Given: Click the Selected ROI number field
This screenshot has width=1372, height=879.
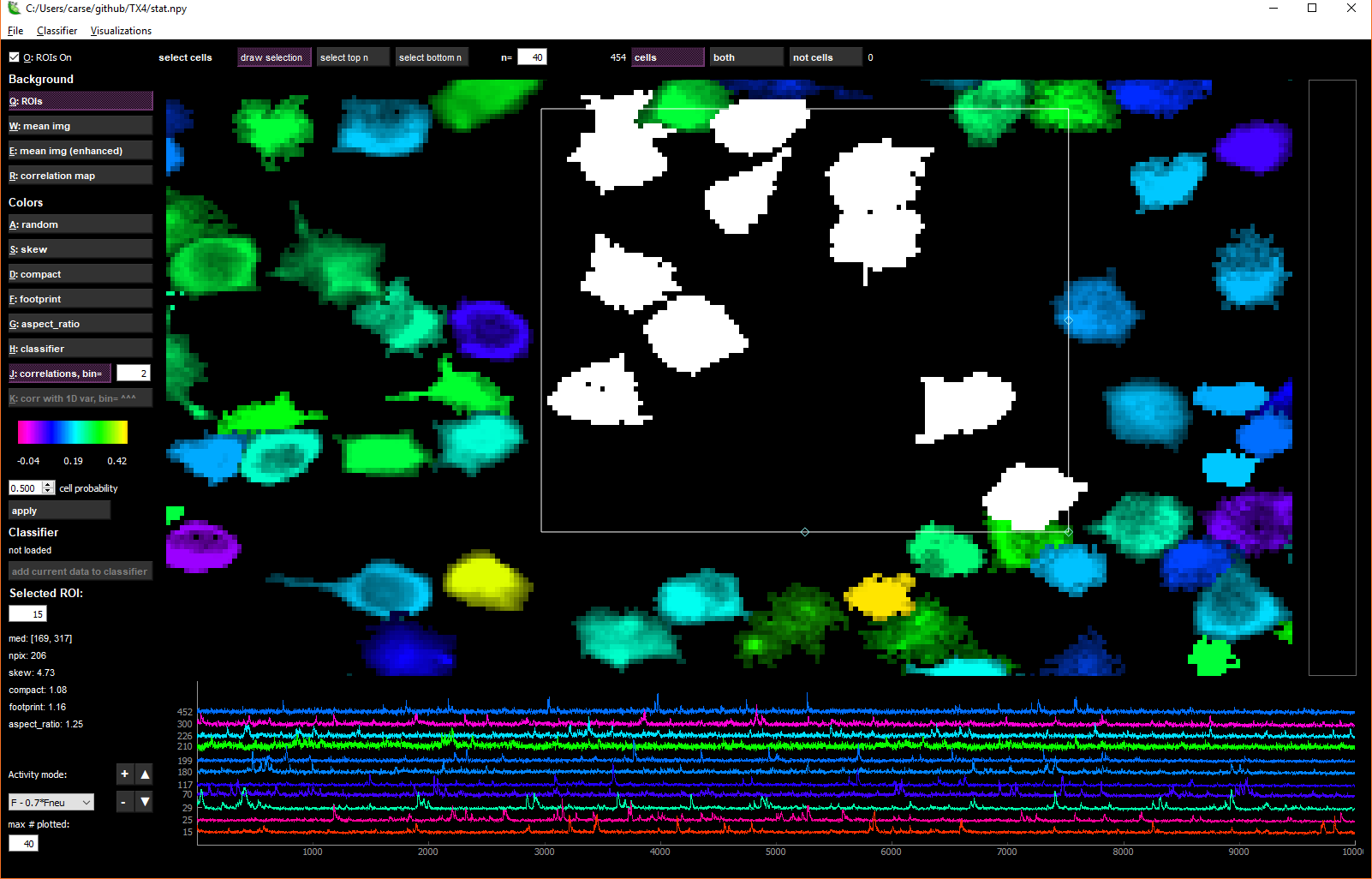Looking at the screenshot, I should coord(27,614).
